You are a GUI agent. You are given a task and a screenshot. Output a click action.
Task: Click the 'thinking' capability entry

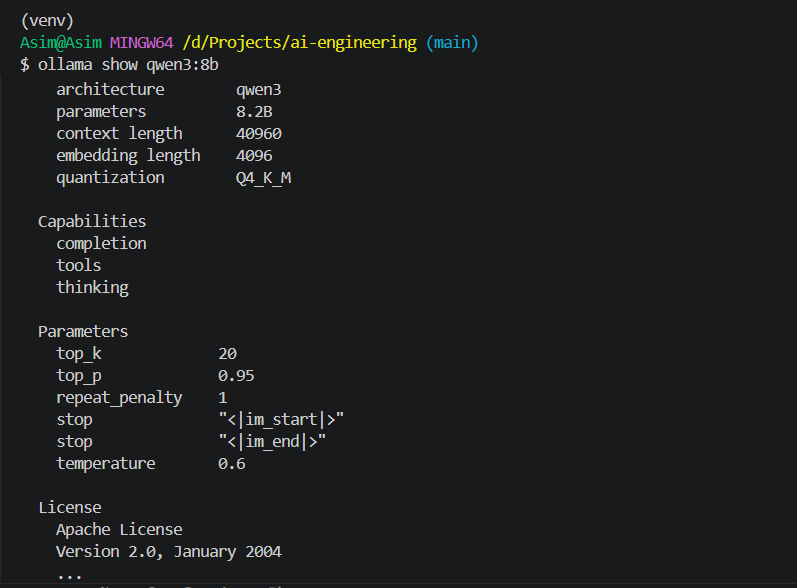coord(93,288)
